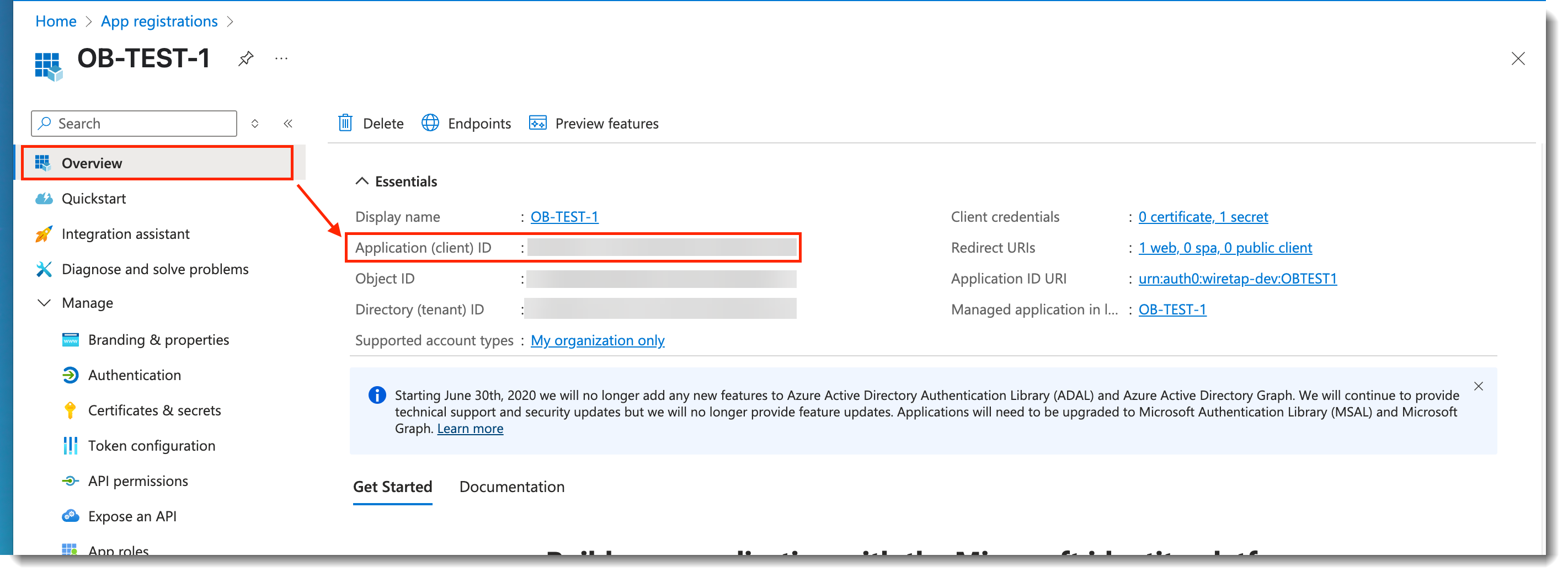Click the sidebar expand/collapse sort arrows
This screenshot has width=1568, height=577.
(255, 124)
